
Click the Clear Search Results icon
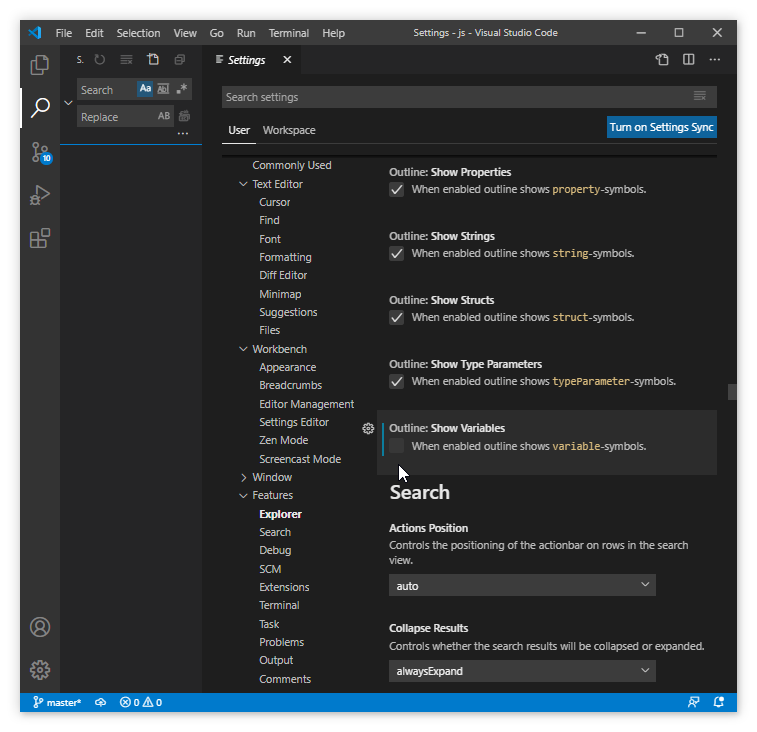(x=126, y=59)
